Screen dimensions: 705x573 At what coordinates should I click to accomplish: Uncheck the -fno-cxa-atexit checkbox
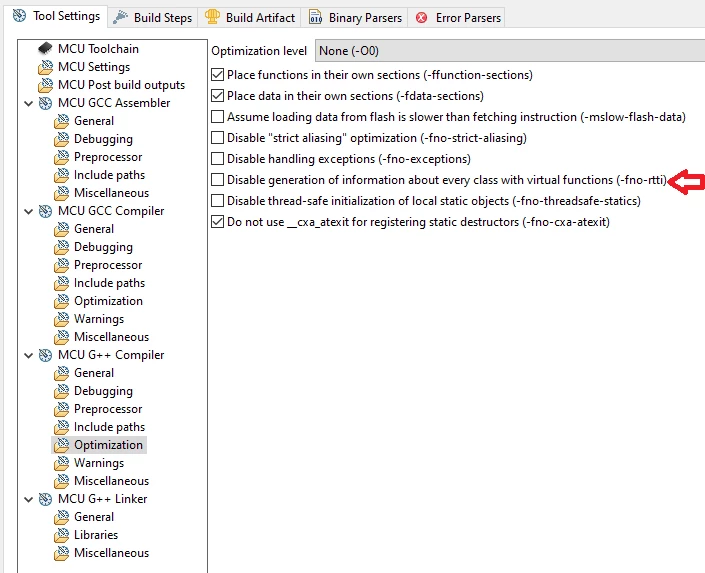tap(218, 222)
